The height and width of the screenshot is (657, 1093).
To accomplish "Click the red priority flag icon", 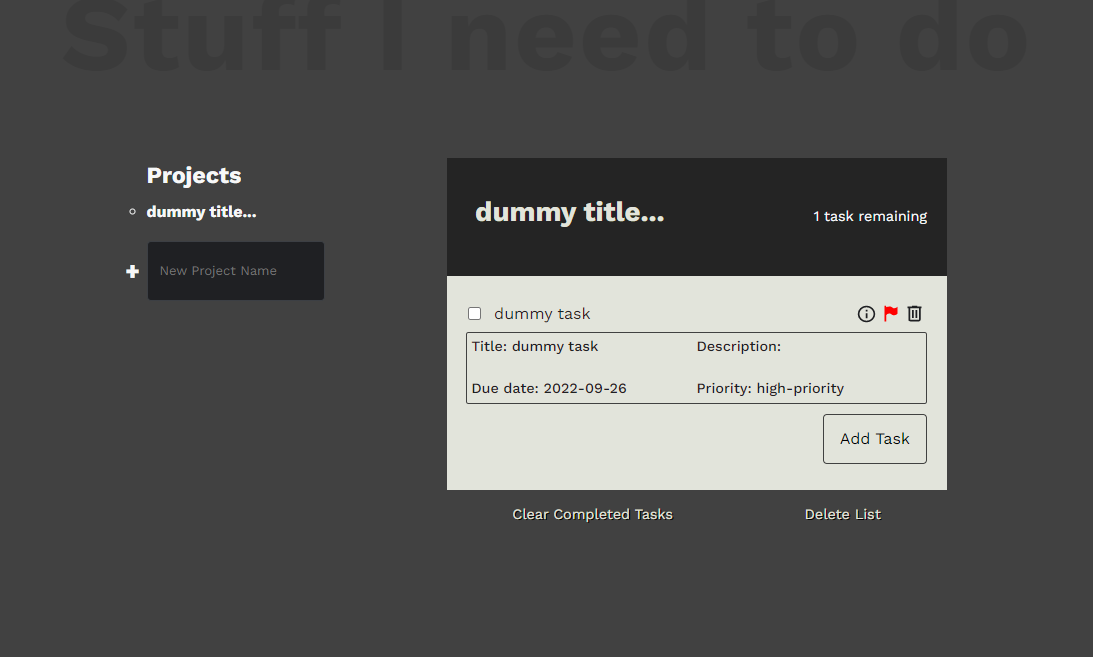I will coord(891,314).
